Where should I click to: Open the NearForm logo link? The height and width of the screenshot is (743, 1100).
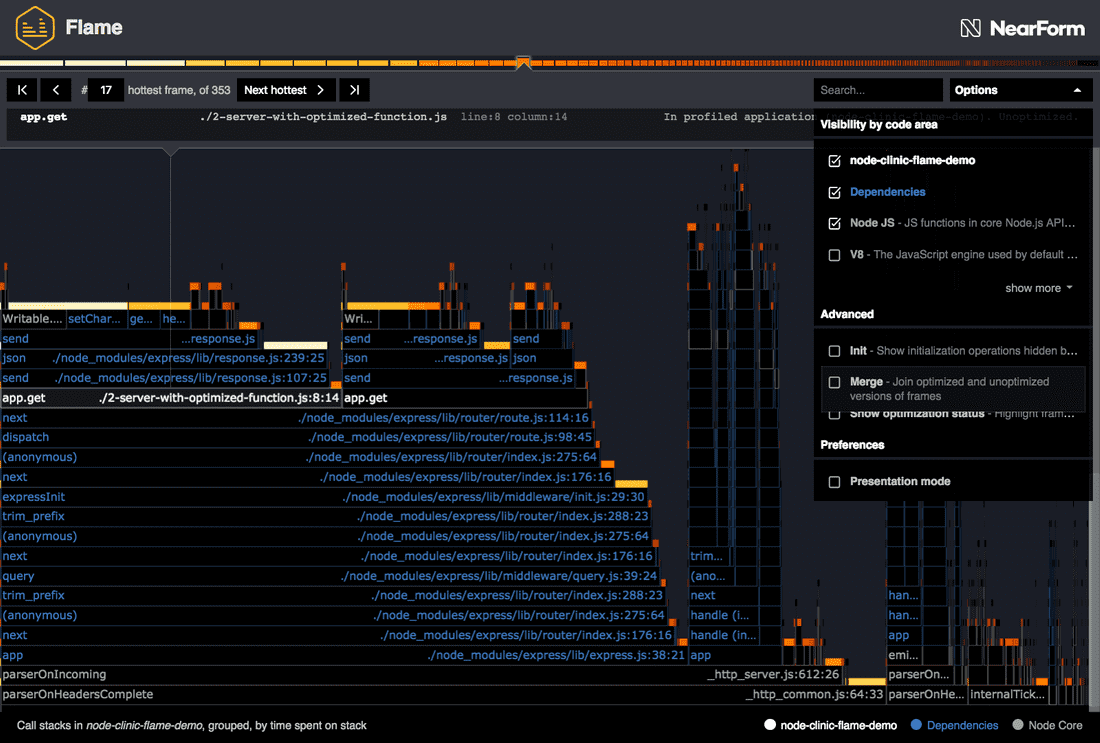pos(1022,28)
